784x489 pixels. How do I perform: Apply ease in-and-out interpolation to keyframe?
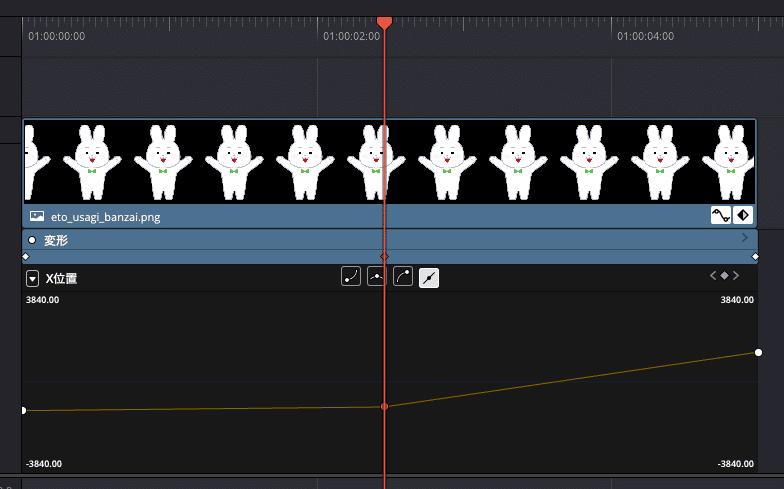click(376, 276)
